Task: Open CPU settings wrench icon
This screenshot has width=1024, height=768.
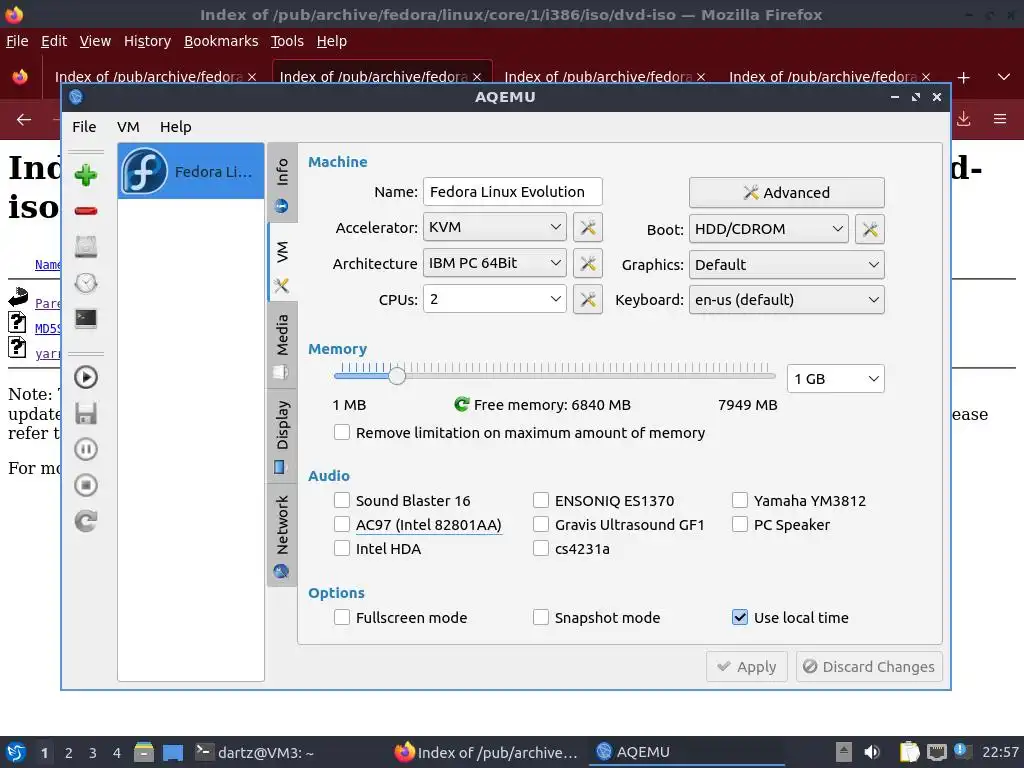Action: (x=588, y=299)
